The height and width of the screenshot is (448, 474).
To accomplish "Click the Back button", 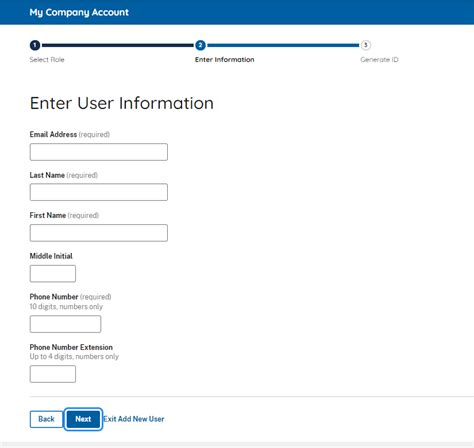I will coord(46,419).
